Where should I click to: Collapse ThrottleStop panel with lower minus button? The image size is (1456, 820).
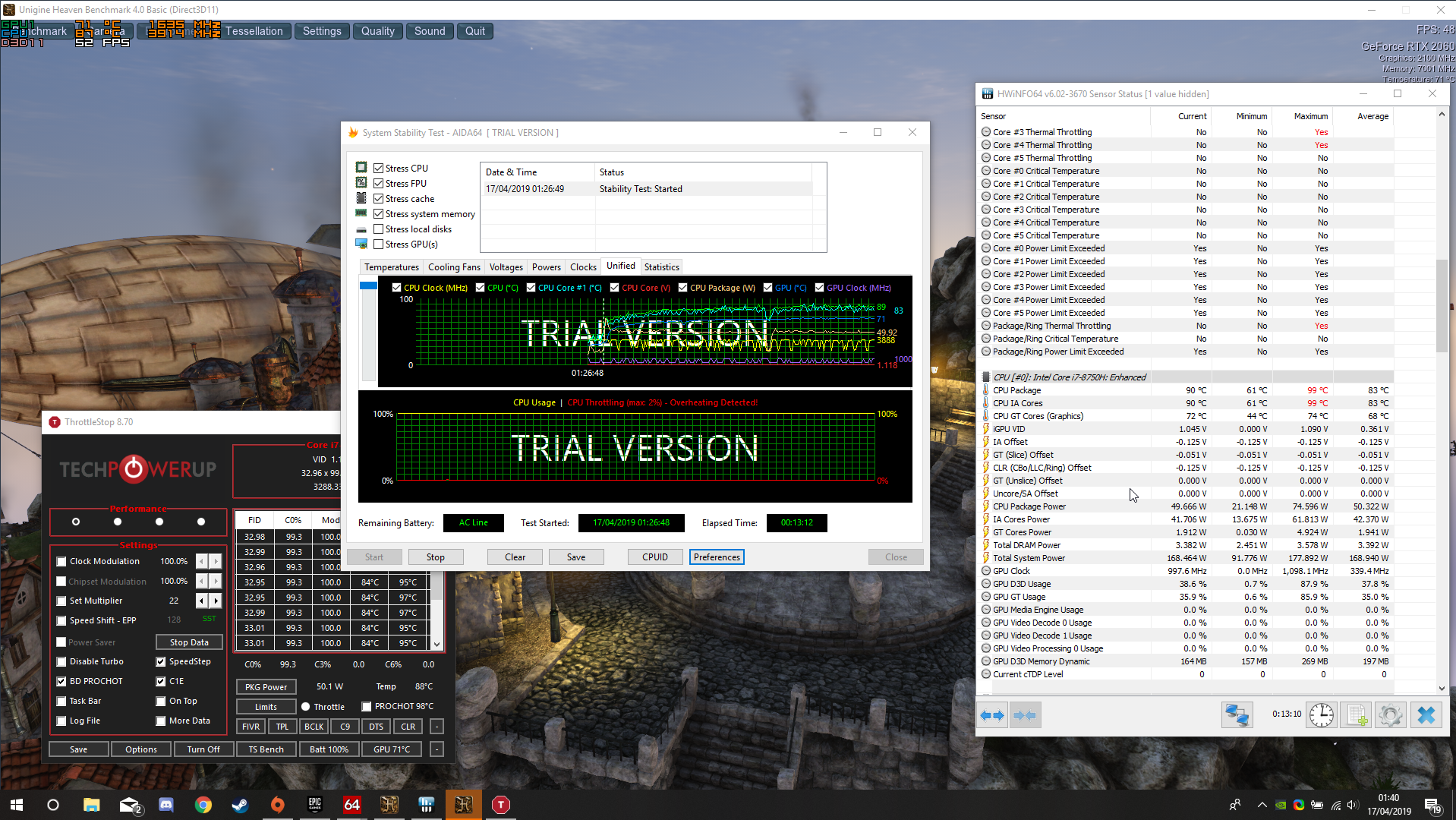[x=437, y=749]
